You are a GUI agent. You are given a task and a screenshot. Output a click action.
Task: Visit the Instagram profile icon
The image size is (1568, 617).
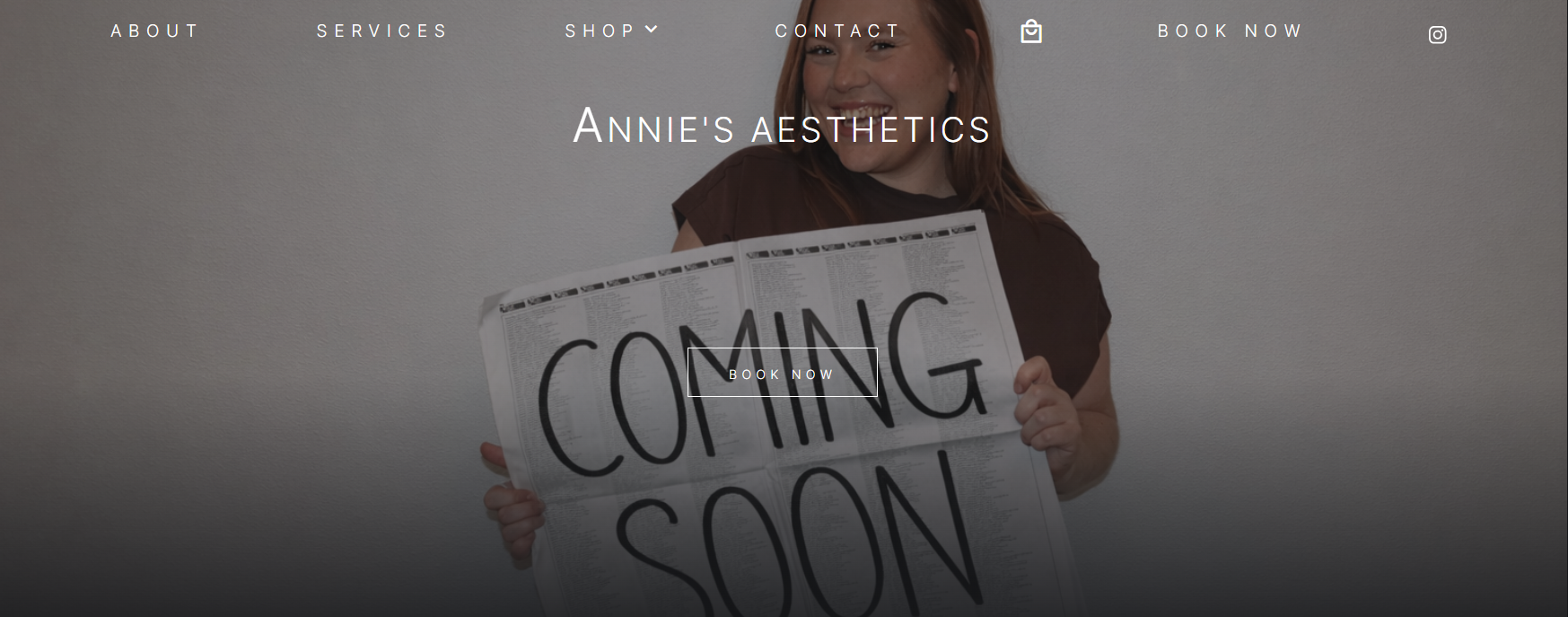[1437, 35]
